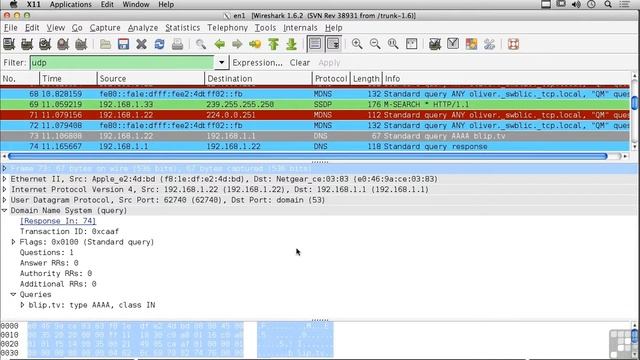Toggle packet list colorize button
The width and height of the screenshot is (640, 360).
click(x=315, y=44)
